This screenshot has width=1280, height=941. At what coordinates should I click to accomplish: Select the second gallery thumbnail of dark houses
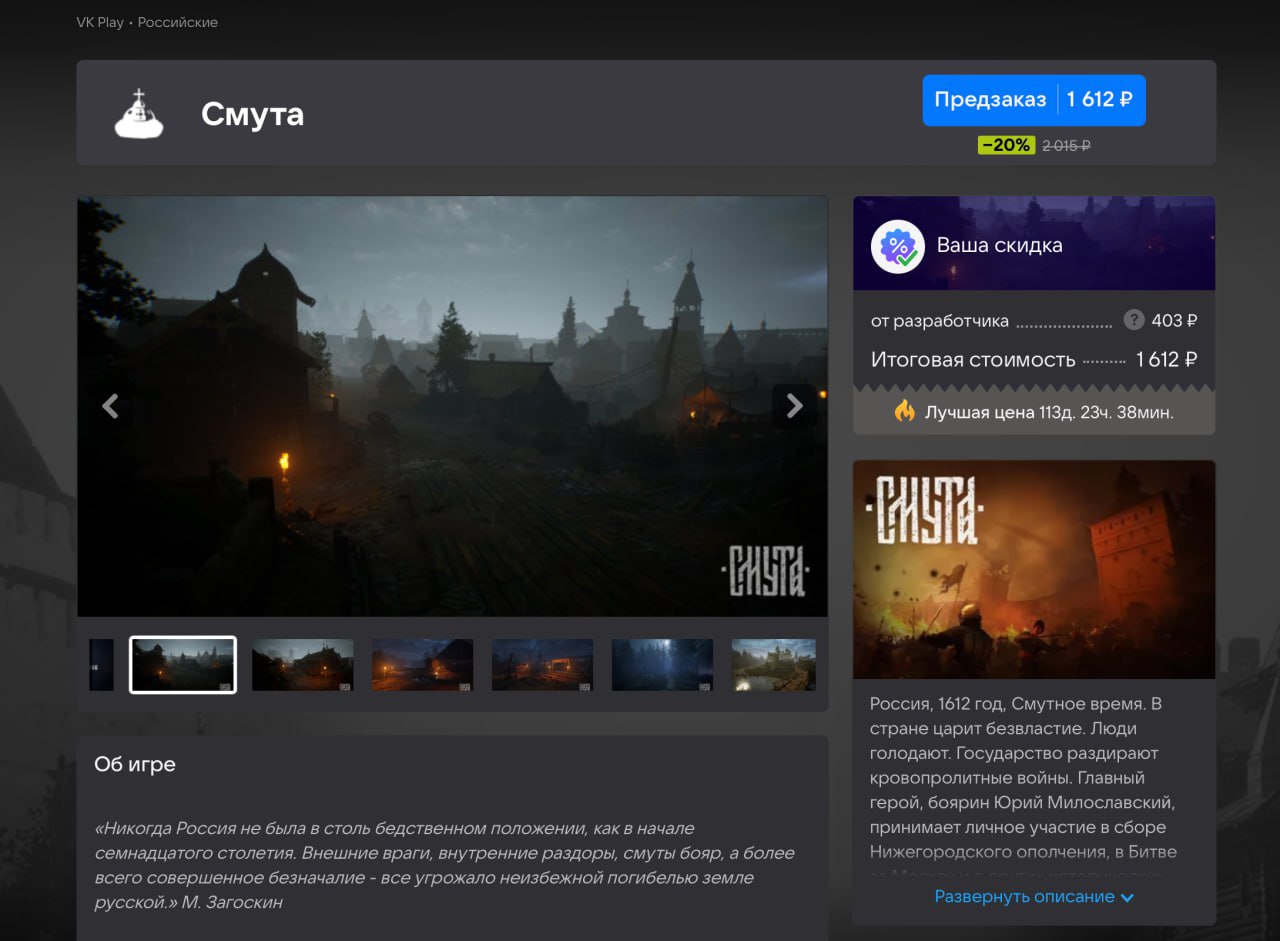[303, 665]
